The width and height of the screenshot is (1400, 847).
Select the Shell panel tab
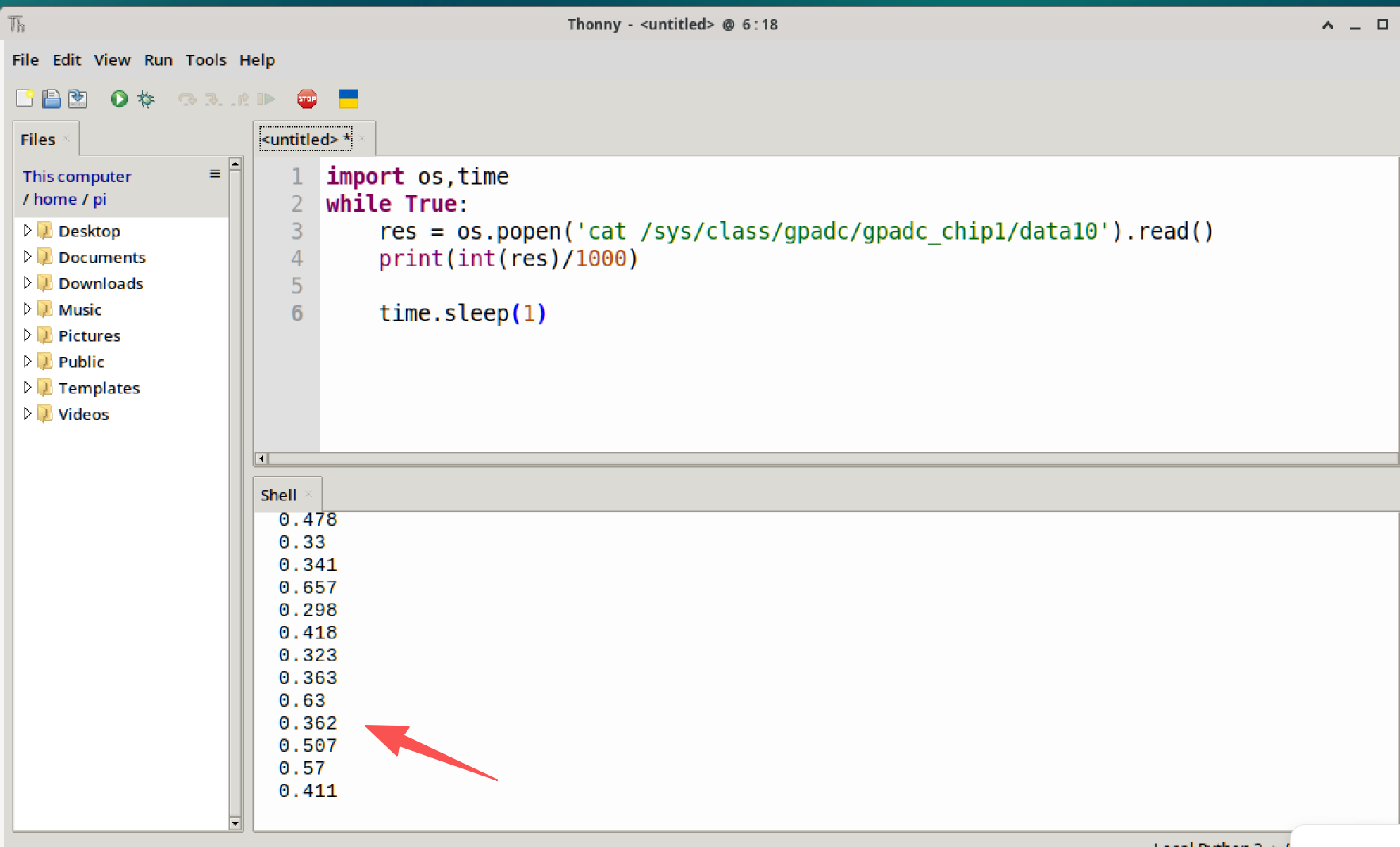279,495
